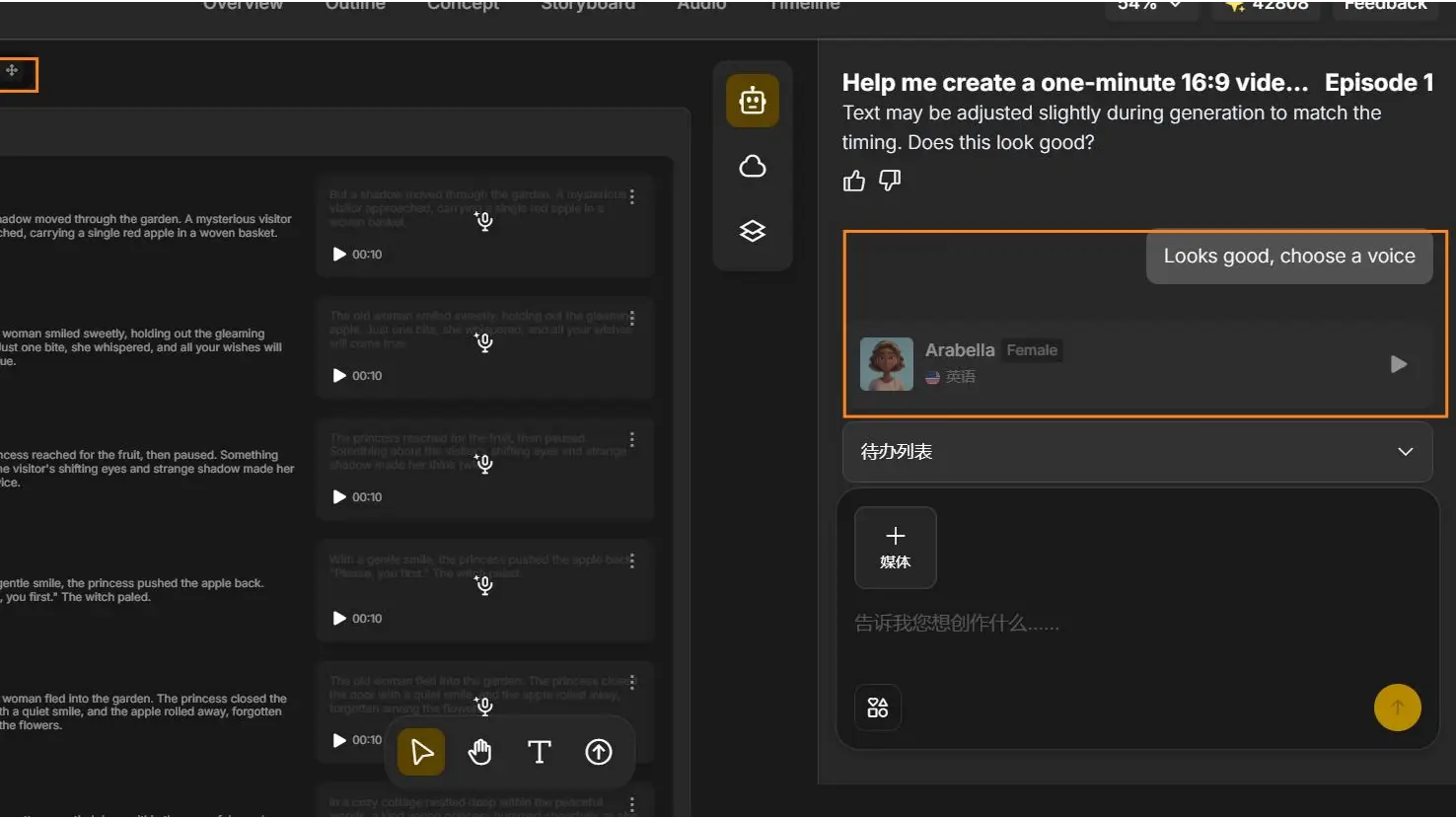1456x819 pixels.
Task: Give a thumbs down to the response
Action: click(x=890, y=181)
